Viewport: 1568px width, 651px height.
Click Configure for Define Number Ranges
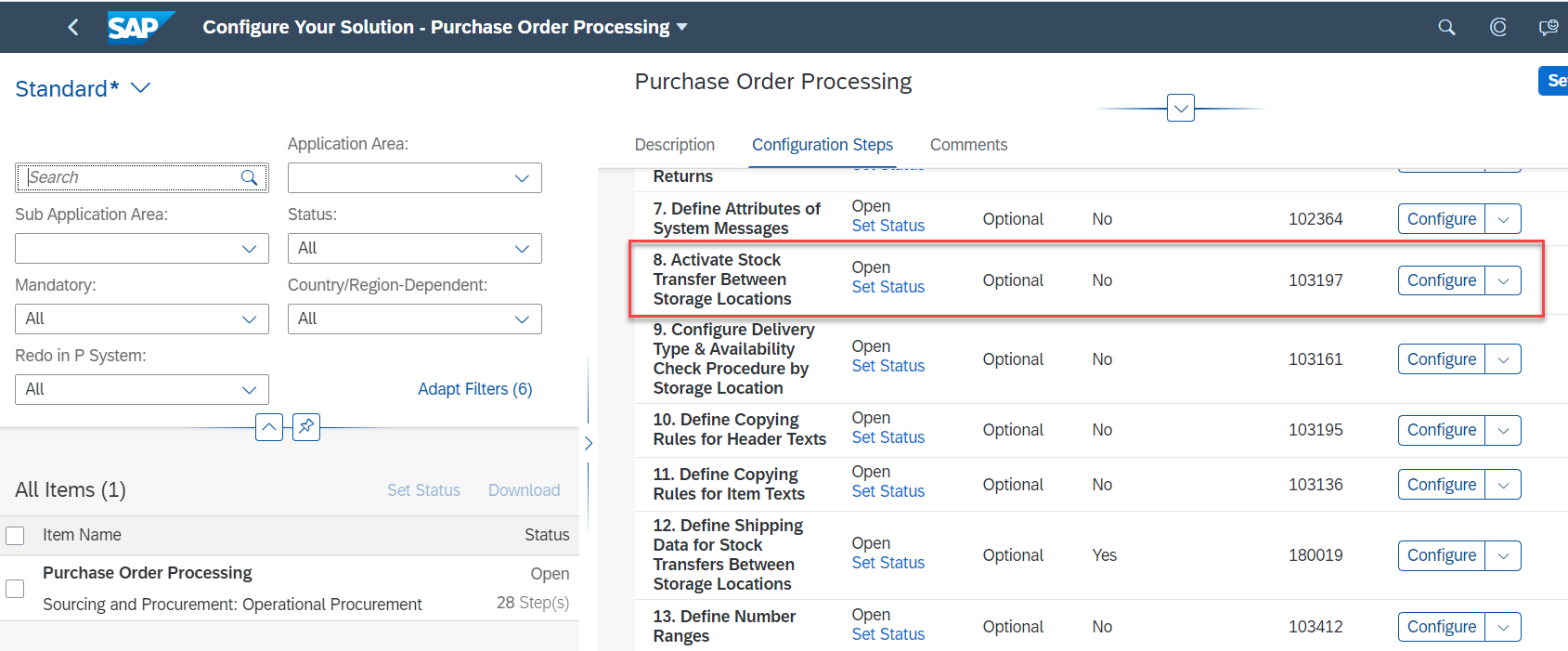pyautogui.click(x=1442, y=627)
